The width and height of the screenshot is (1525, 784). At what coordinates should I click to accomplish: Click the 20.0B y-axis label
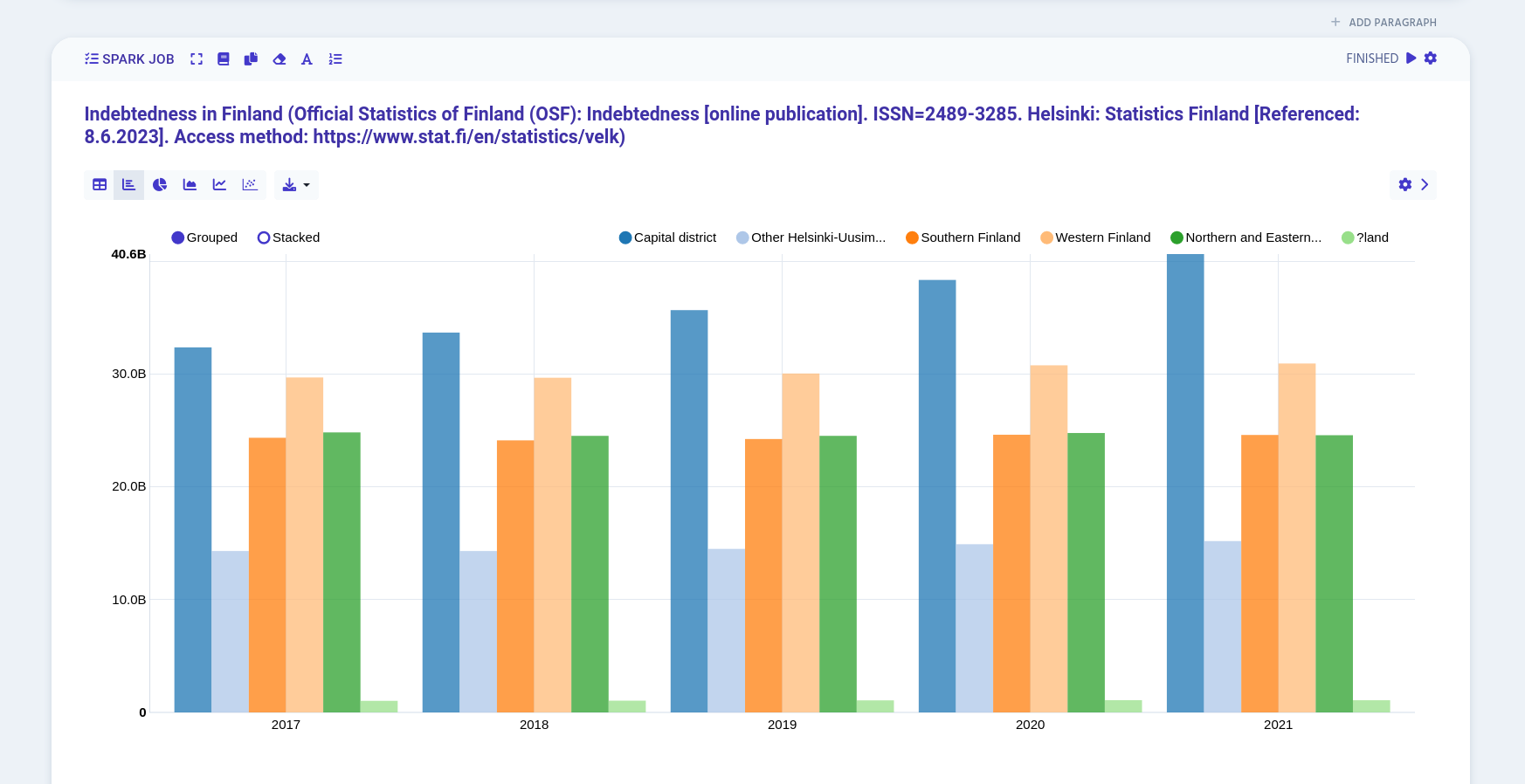click(128, 486)
